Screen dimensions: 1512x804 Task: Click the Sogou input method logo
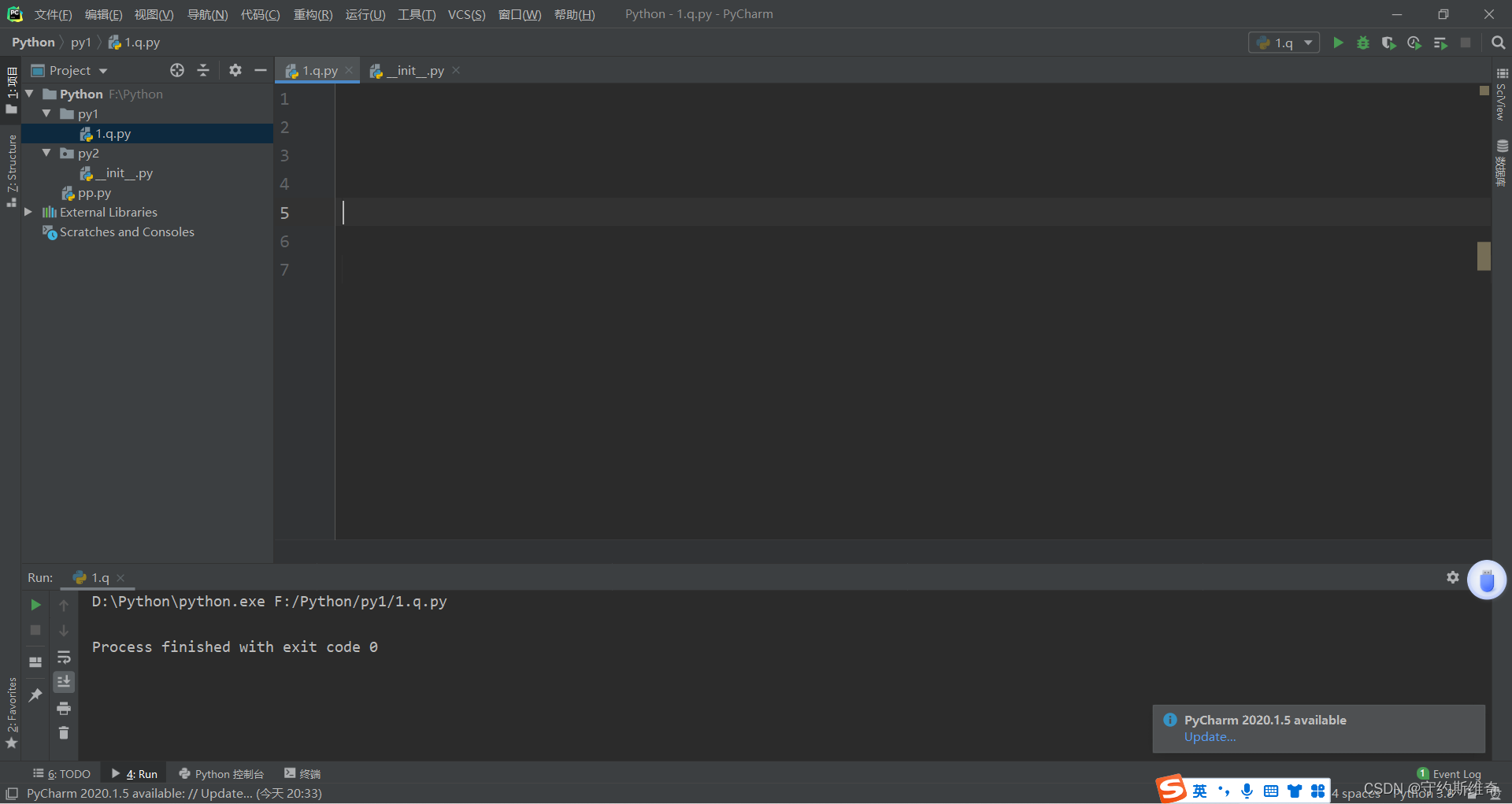[1171, 789]
